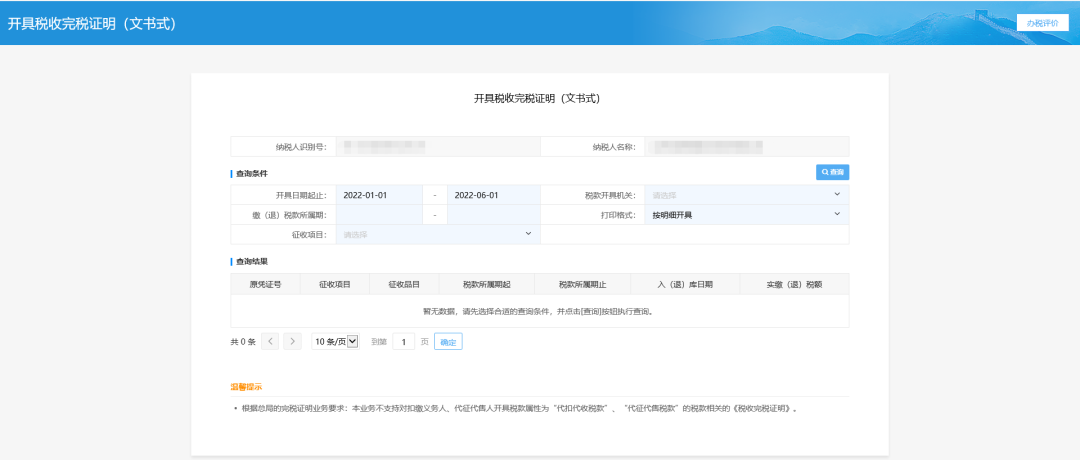
Task: Open the 10条/页 page size selector
Action: pyautogui.click(x=334, y=341)
